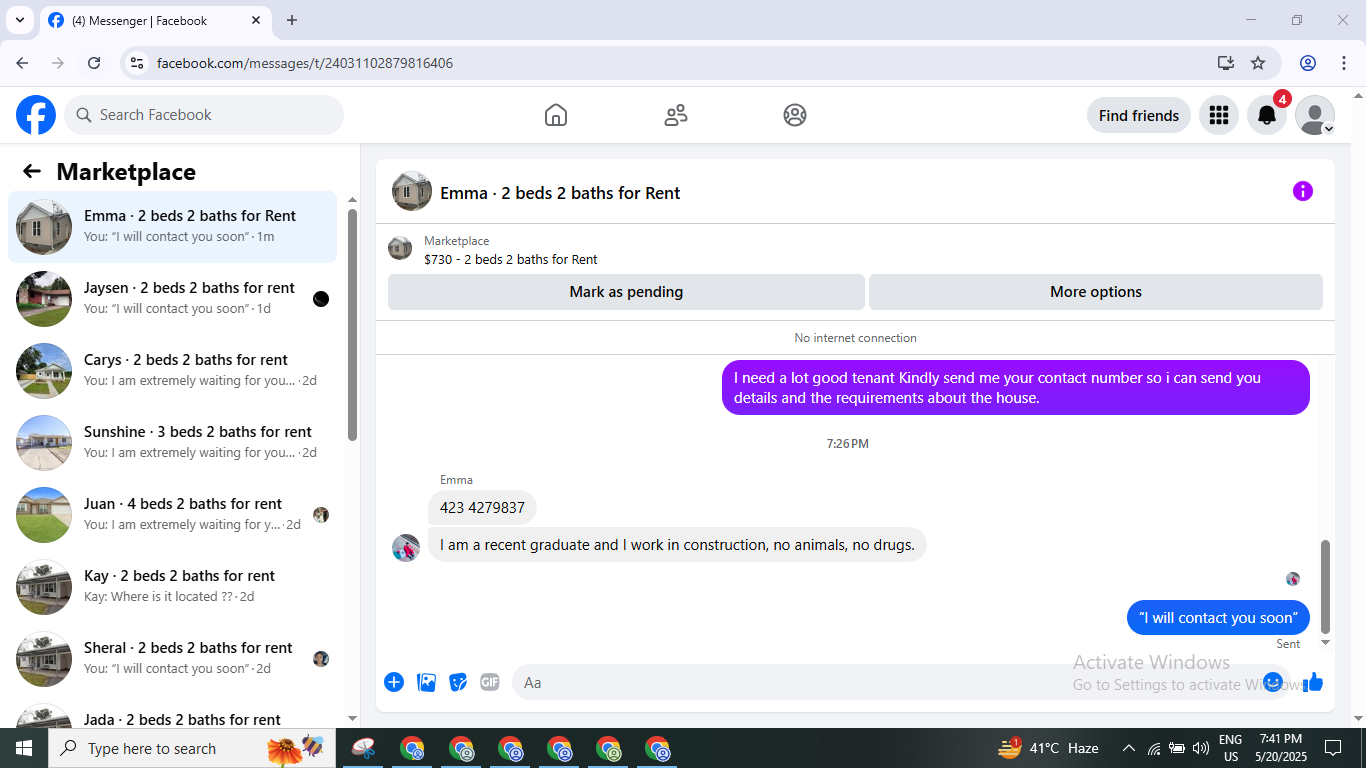
Task: Expand the tab search dropdown arrow
Action: (19, 20)
